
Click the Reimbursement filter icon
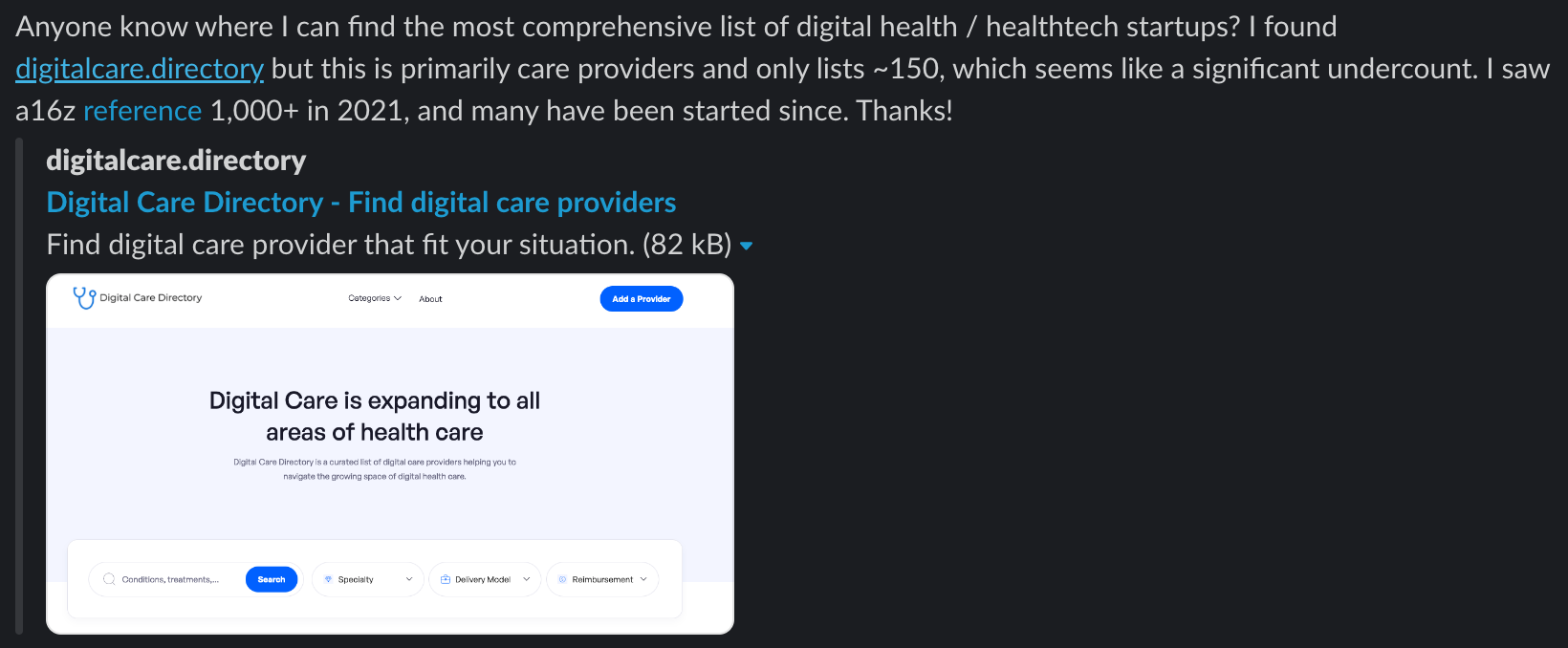pos(562,579)
